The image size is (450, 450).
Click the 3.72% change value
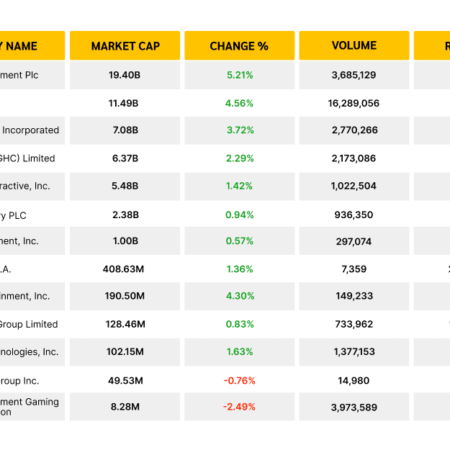[240, 130]
